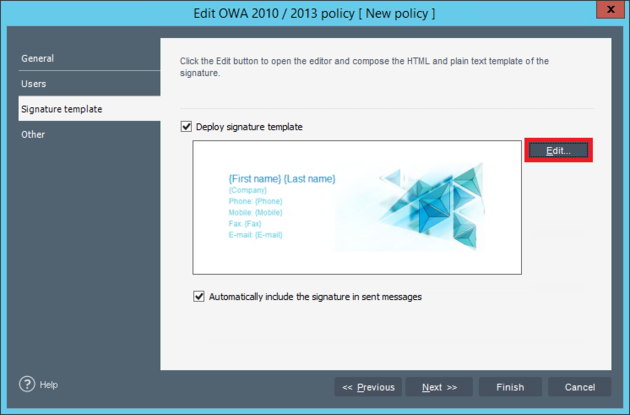The width and height of the screenshot is (630, 415).
Task: Click the Phone: {Phone} line
Action: click(256, 201)
